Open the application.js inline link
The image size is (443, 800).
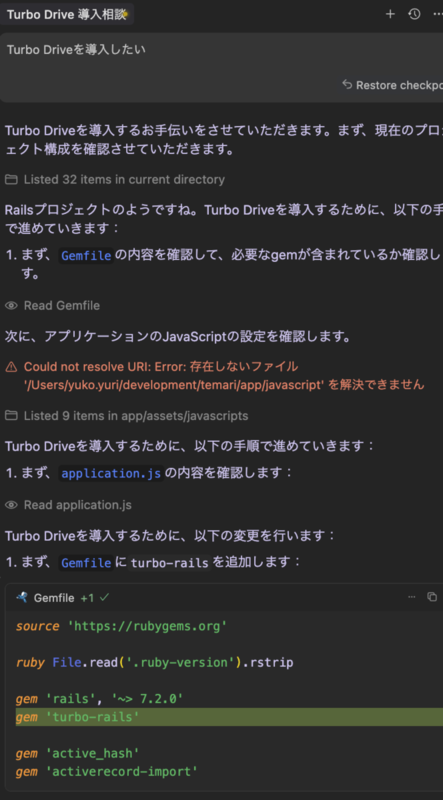pos(111,473)
